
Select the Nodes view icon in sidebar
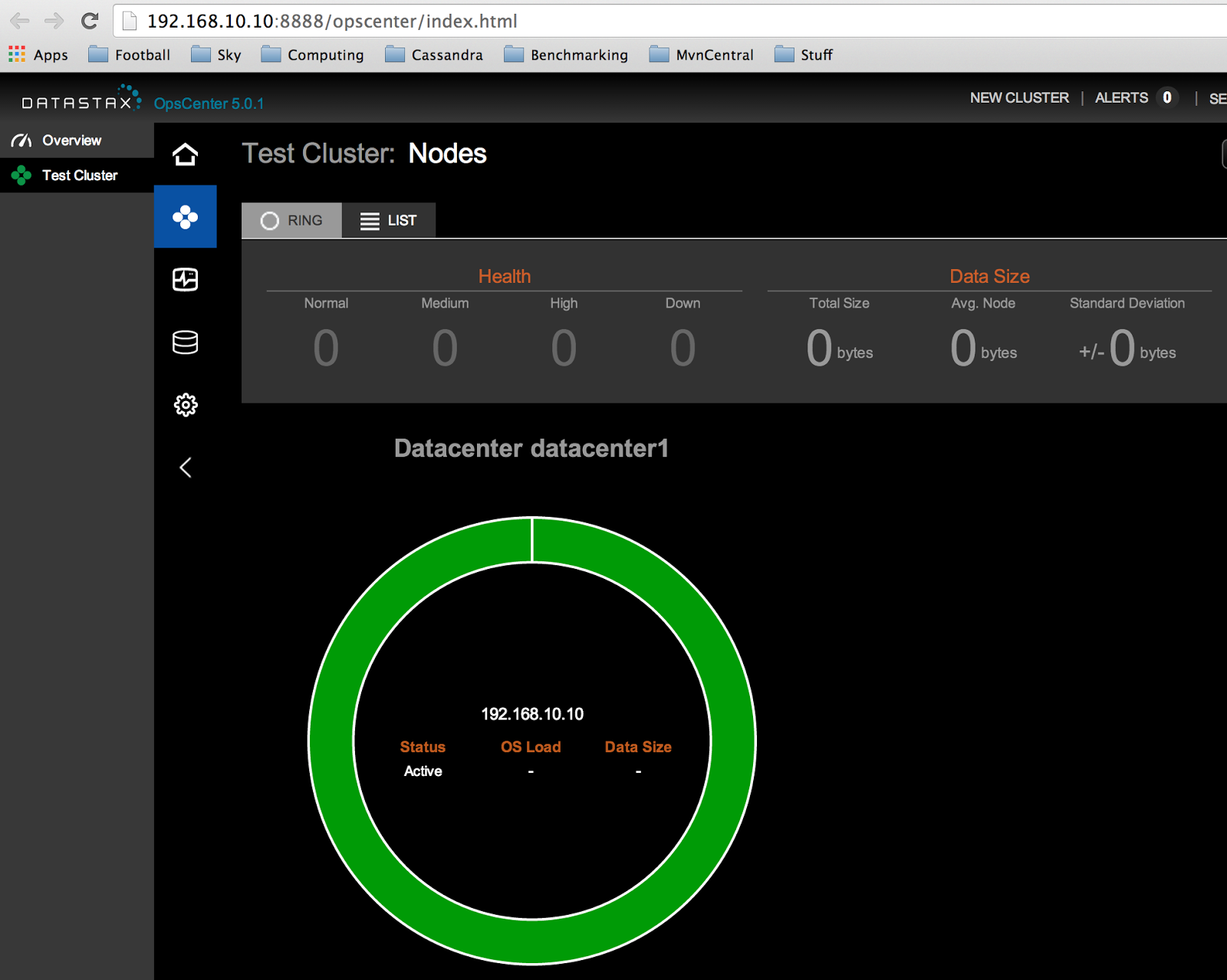coord(185,217)
